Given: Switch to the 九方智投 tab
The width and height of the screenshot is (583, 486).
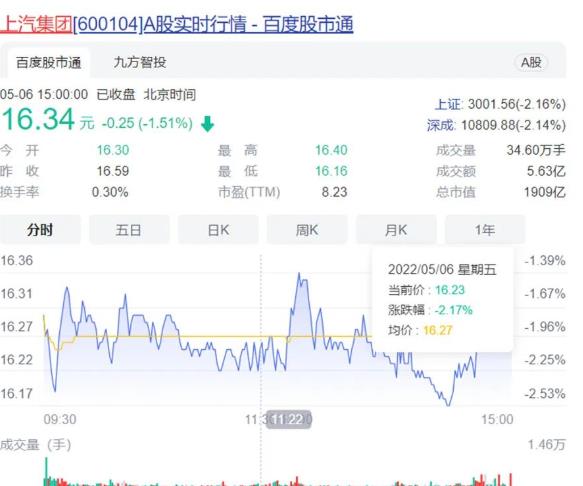Looking at the screenshot, I should 140,62.
